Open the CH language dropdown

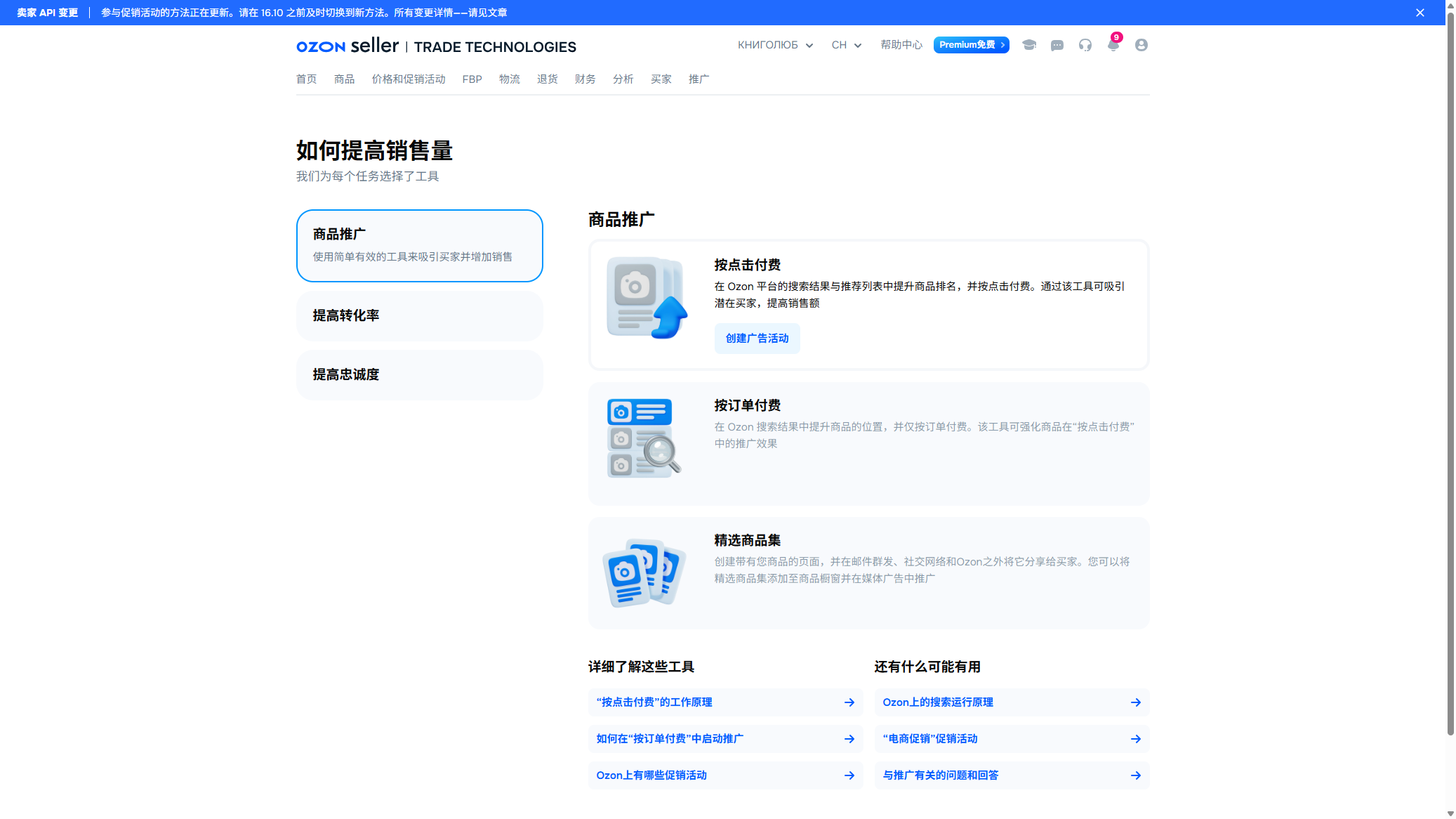point(846,45)
